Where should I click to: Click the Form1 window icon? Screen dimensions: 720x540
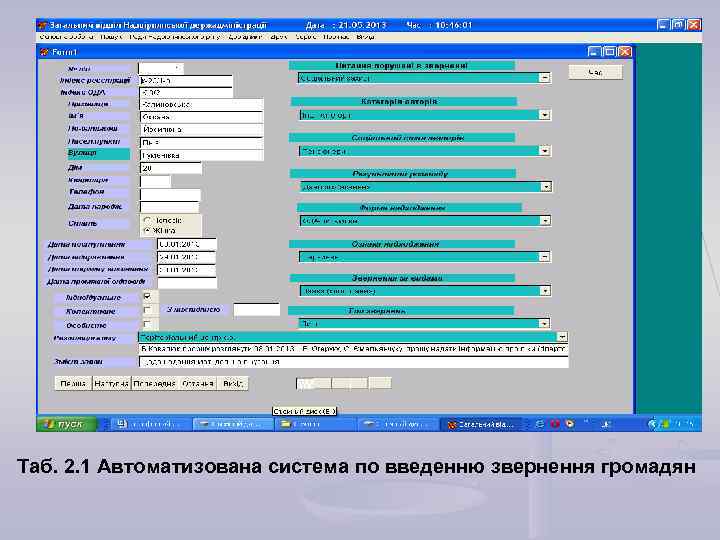[x=45, y=52]
